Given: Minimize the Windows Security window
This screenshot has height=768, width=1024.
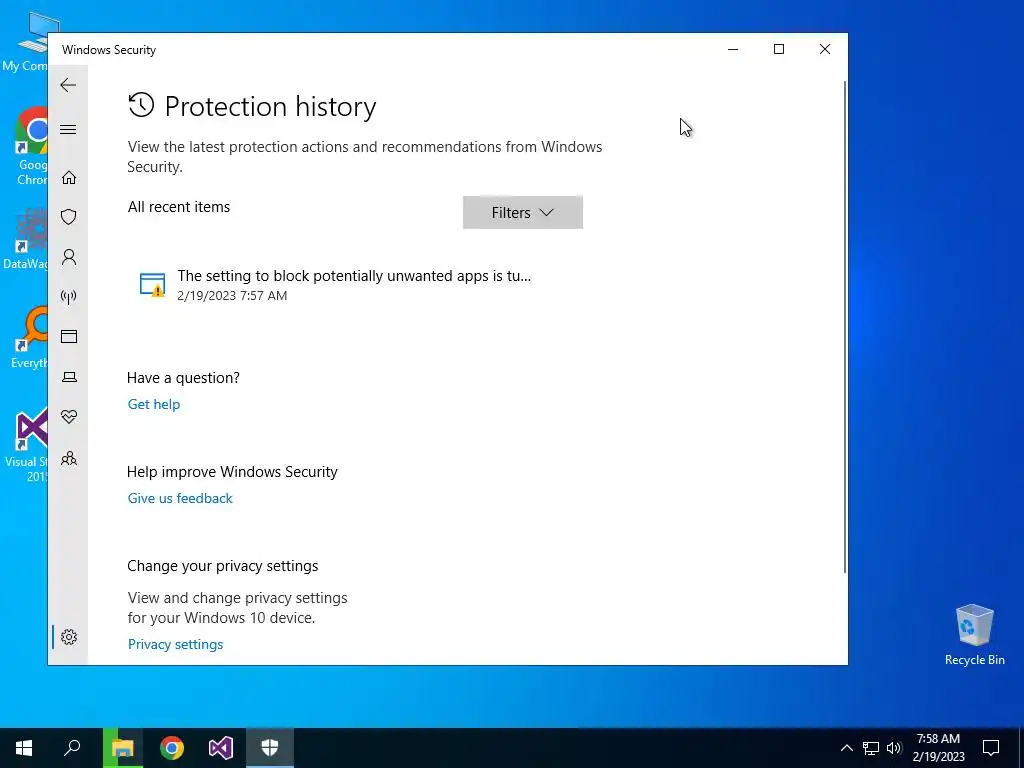Looking at the screenshot, I should pyautogui.click(x=733, y=49).
